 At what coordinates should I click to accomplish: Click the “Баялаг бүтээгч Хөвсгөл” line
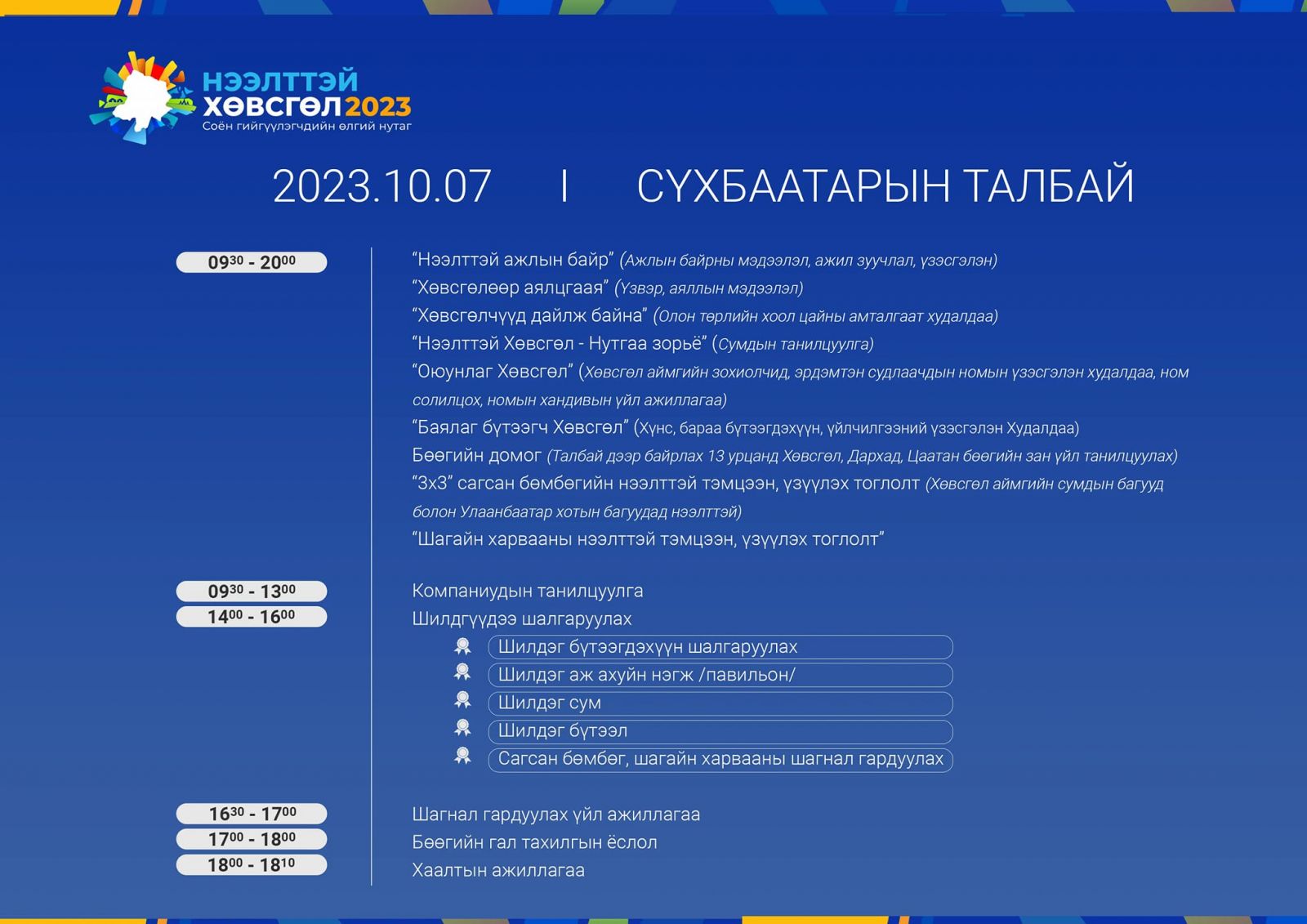pyautogui.click(x=746, y=427)
